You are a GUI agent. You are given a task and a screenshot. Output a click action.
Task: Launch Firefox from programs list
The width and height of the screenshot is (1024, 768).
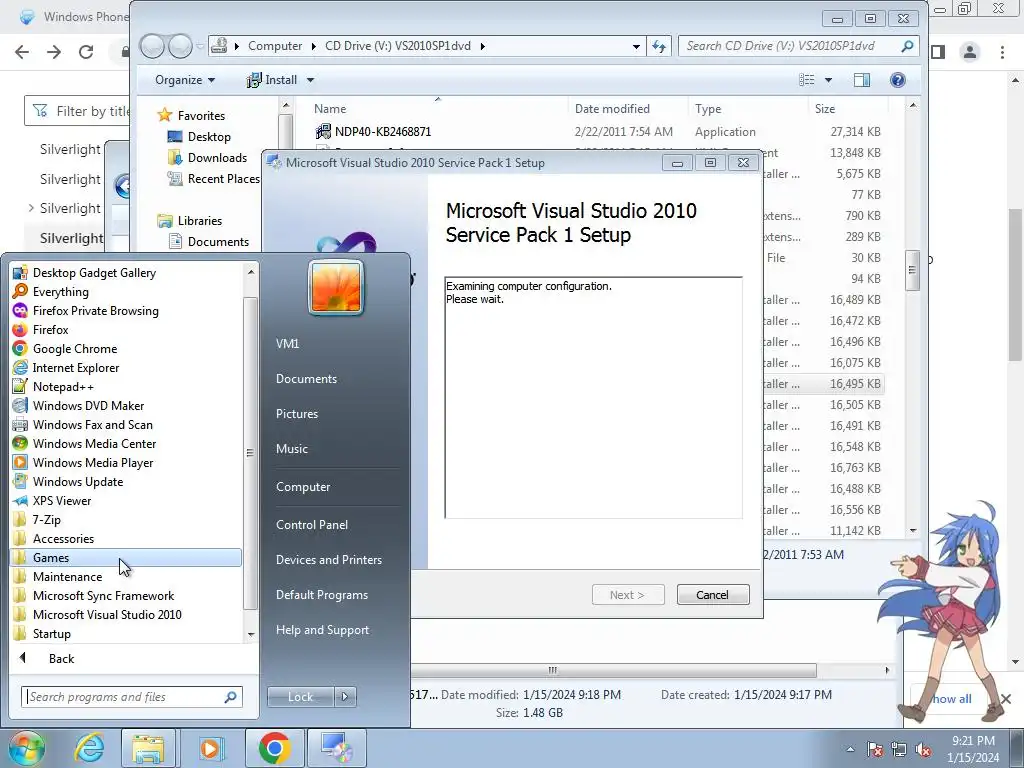pyautogui.click(x=50, y=330)
